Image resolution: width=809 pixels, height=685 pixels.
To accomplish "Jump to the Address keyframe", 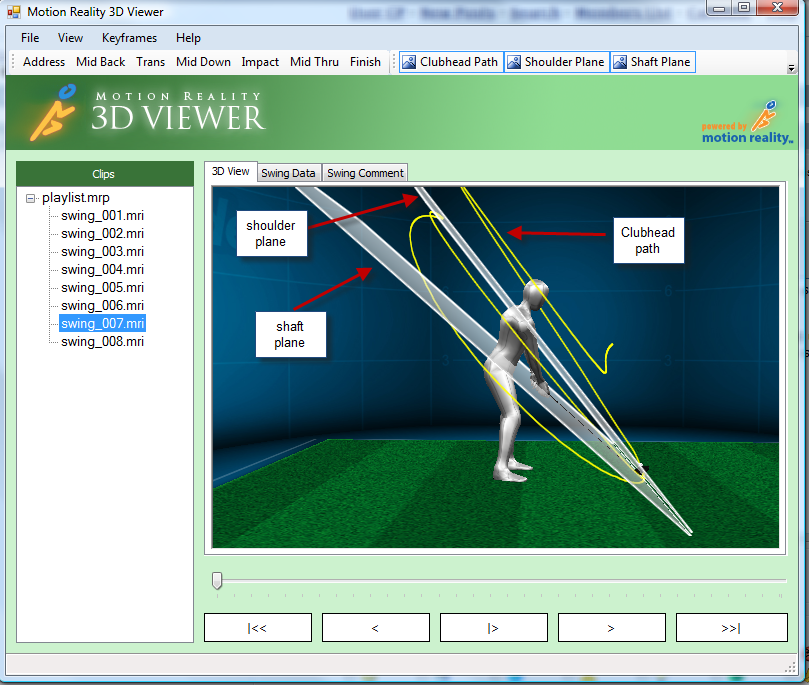I will [44, 62].
